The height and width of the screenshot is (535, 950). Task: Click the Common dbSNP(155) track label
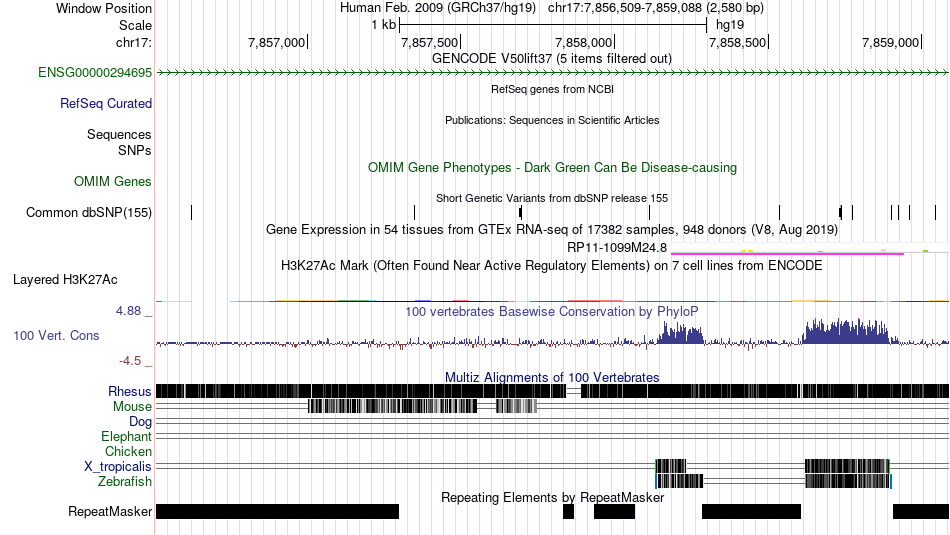tap(89, 212)
